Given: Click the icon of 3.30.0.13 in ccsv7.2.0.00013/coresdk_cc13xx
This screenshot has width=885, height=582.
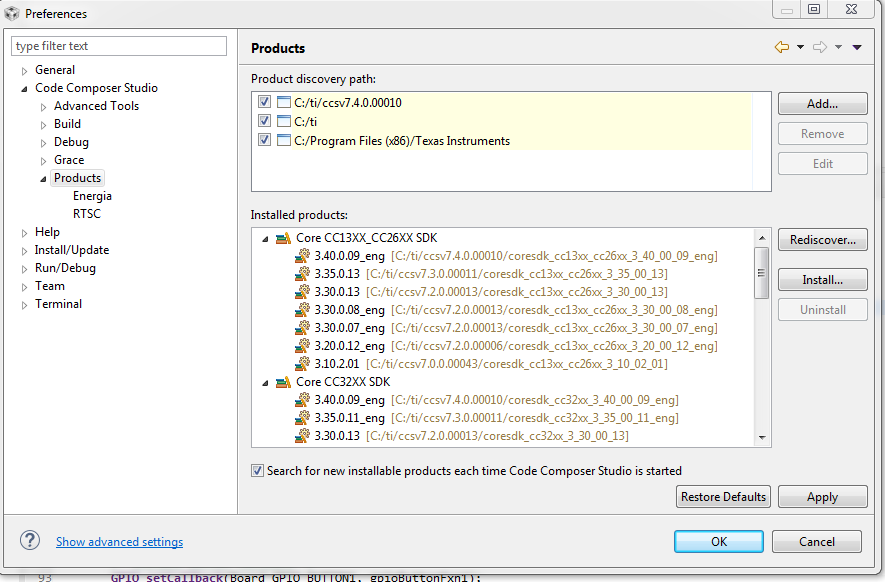Looking at the screenshot, I should point(303,292).
